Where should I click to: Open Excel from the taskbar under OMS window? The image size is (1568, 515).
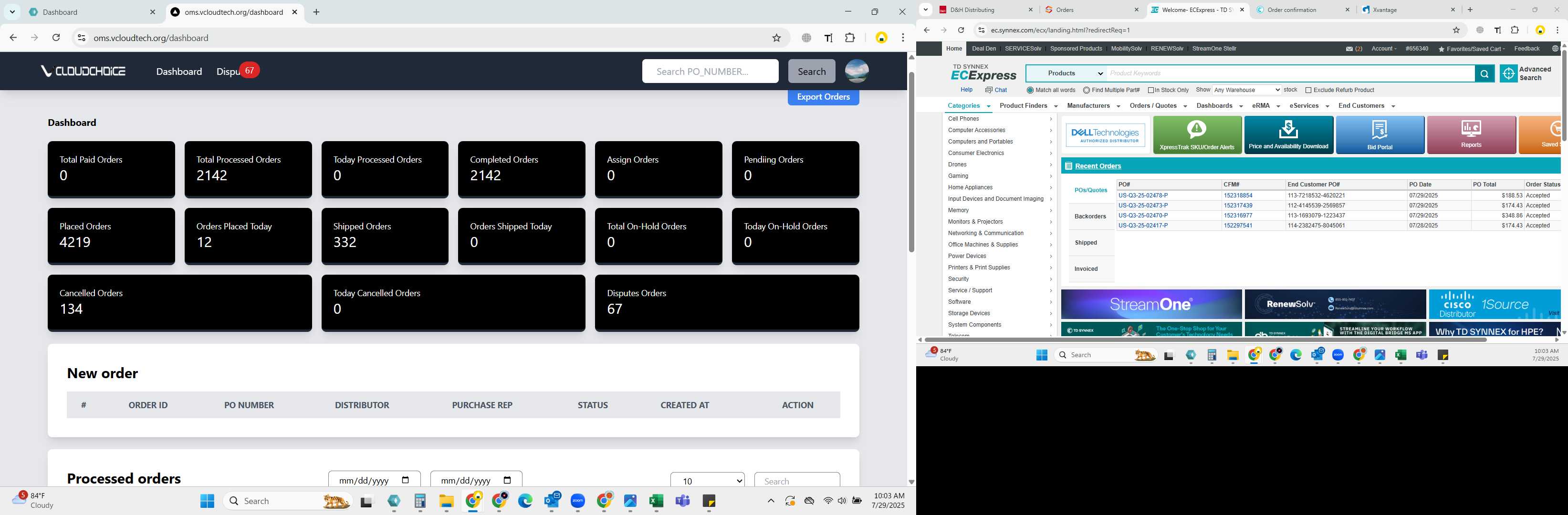[656, 501]
